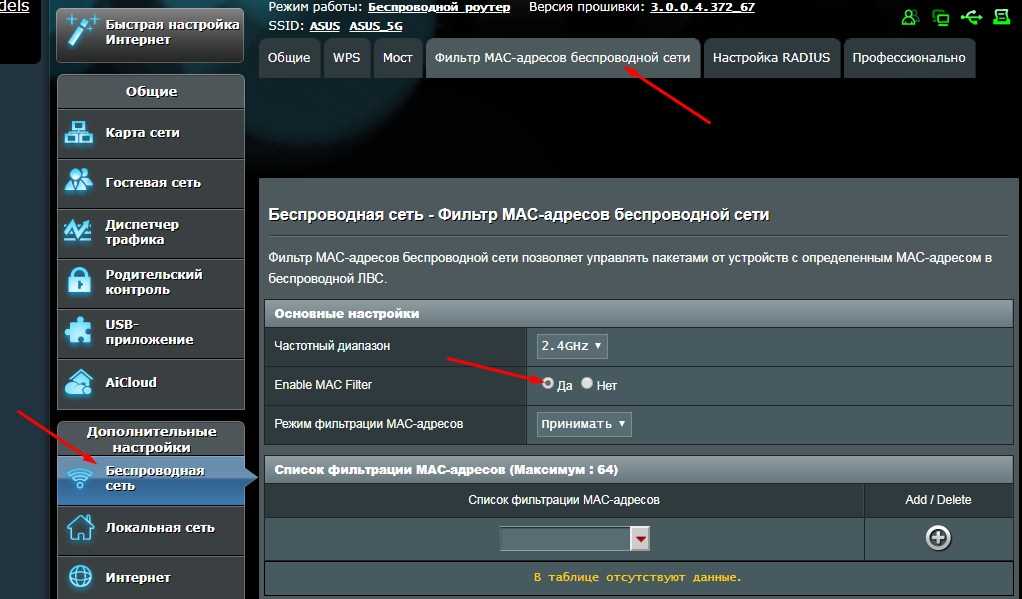Expand MAC address list red arrow
Viewport: 1022px width, 599px height.
coord(640,539)
